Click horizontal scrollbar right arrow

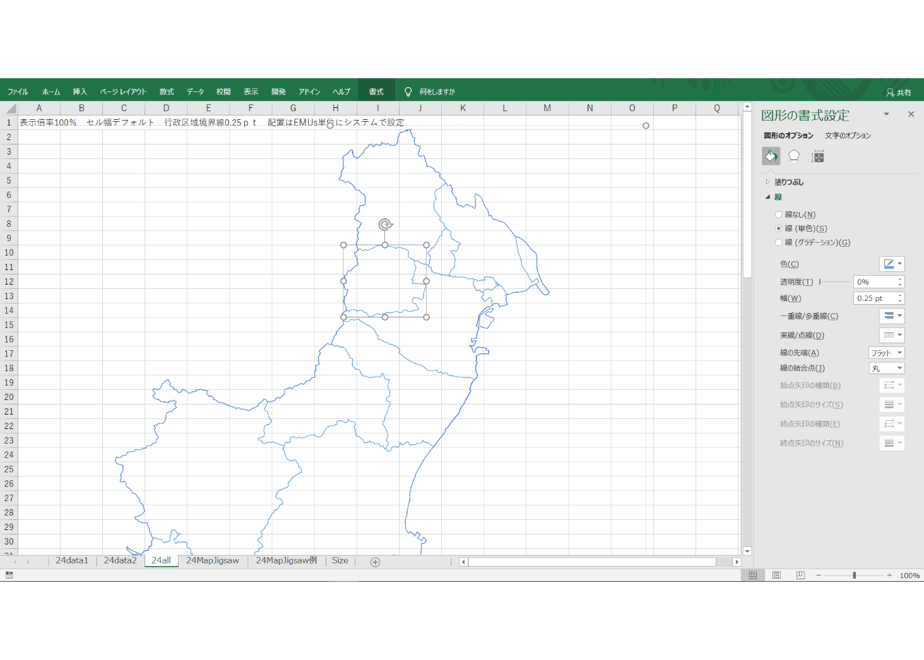(x=736, y=562)
